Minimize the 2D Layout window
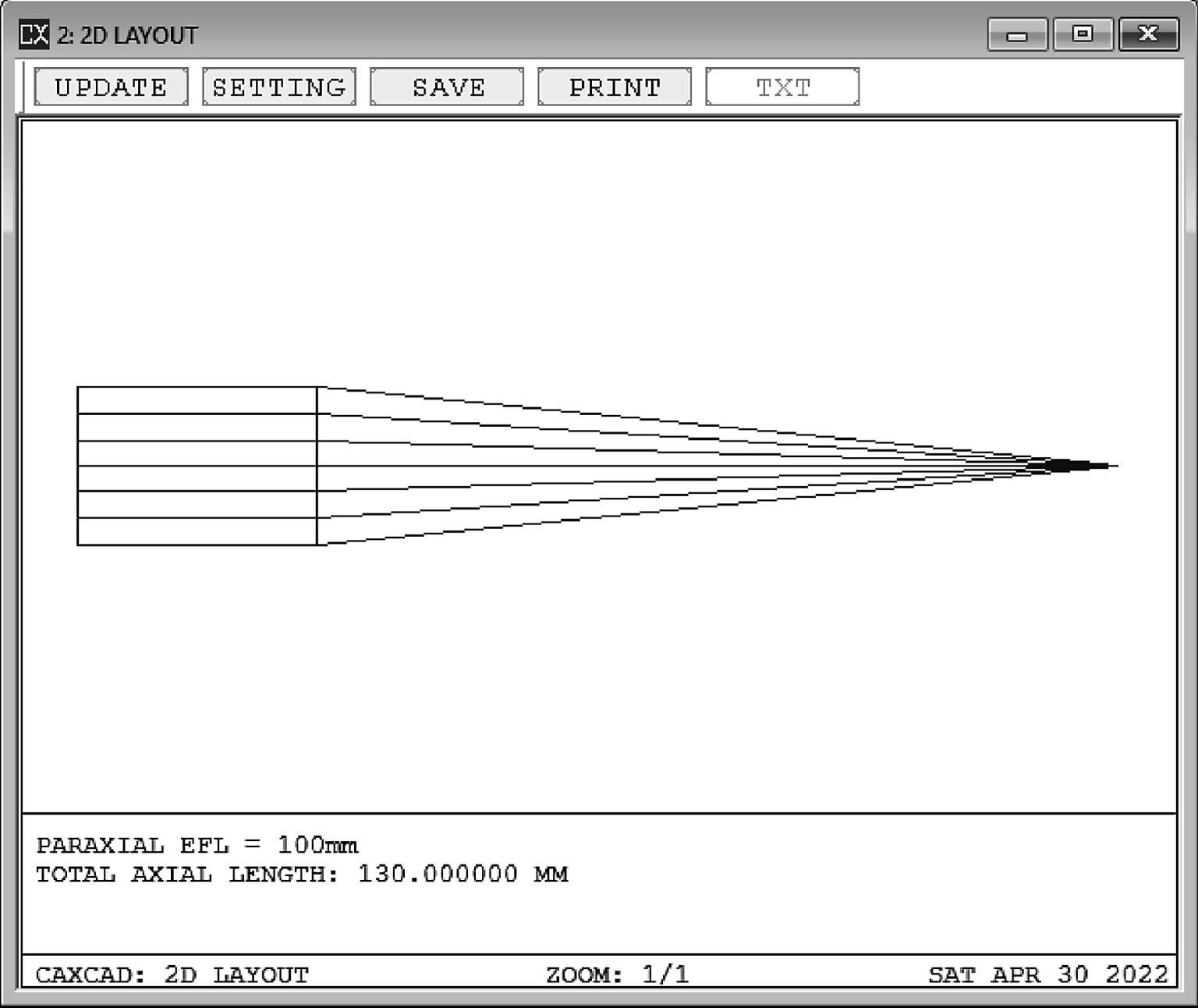Screen dimensions: 1198x1008 click(1017, 34)
